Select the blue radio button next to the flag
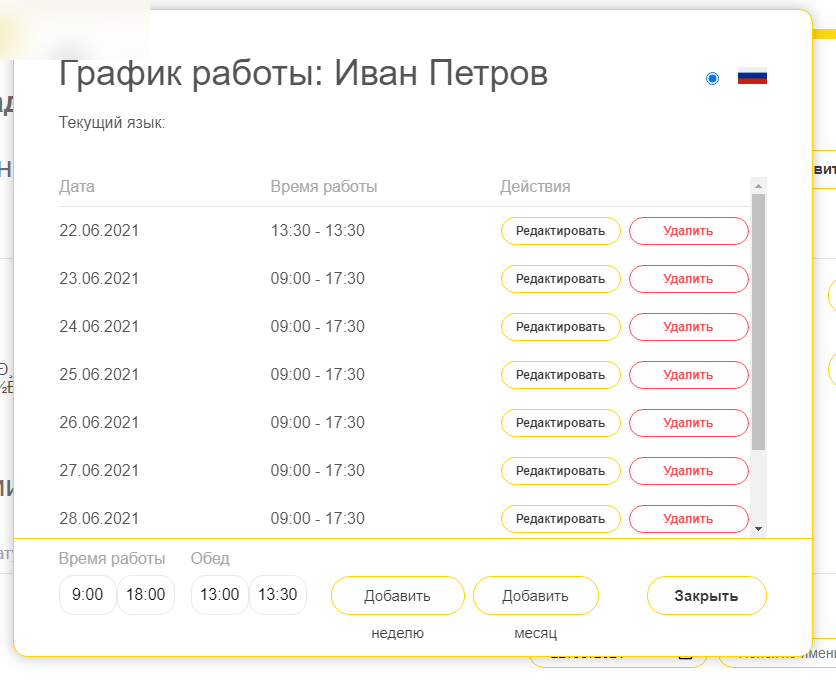 pos(712,77)
